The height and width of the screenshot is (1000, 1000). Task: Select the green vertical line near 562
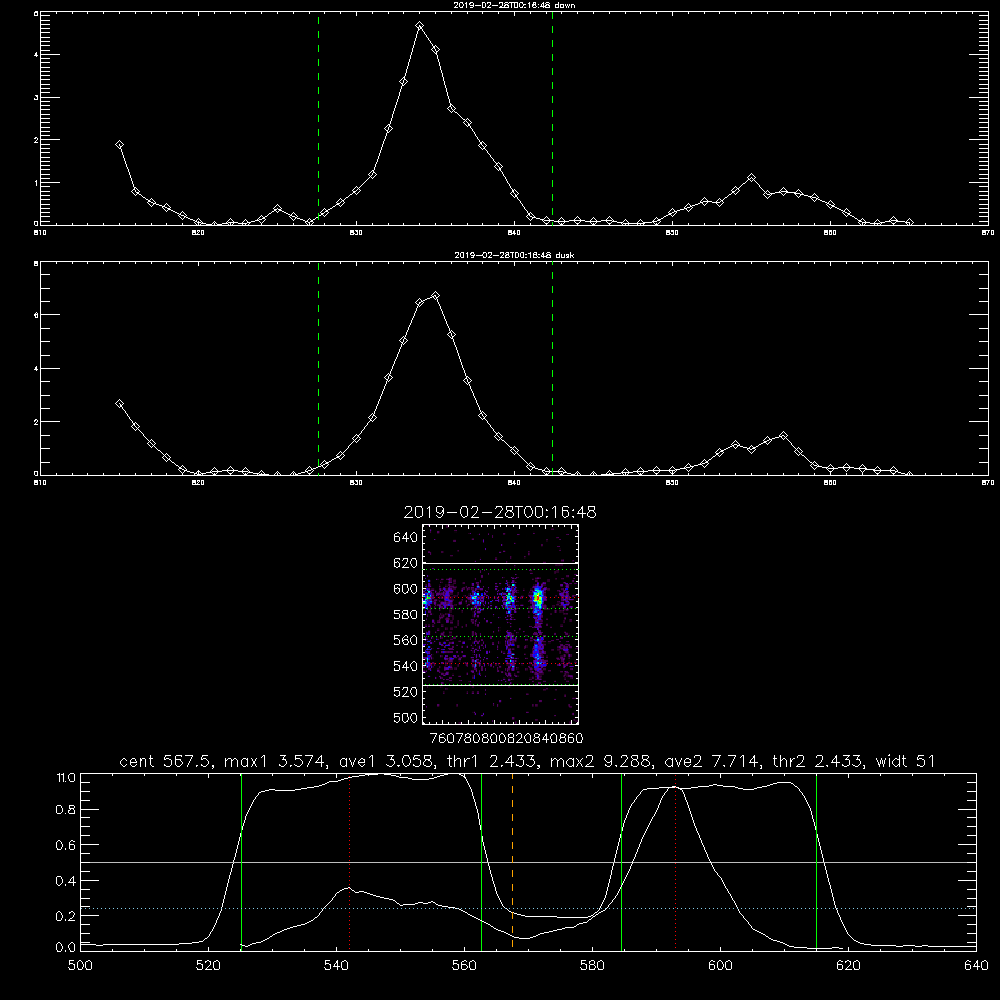pos(482,862)
